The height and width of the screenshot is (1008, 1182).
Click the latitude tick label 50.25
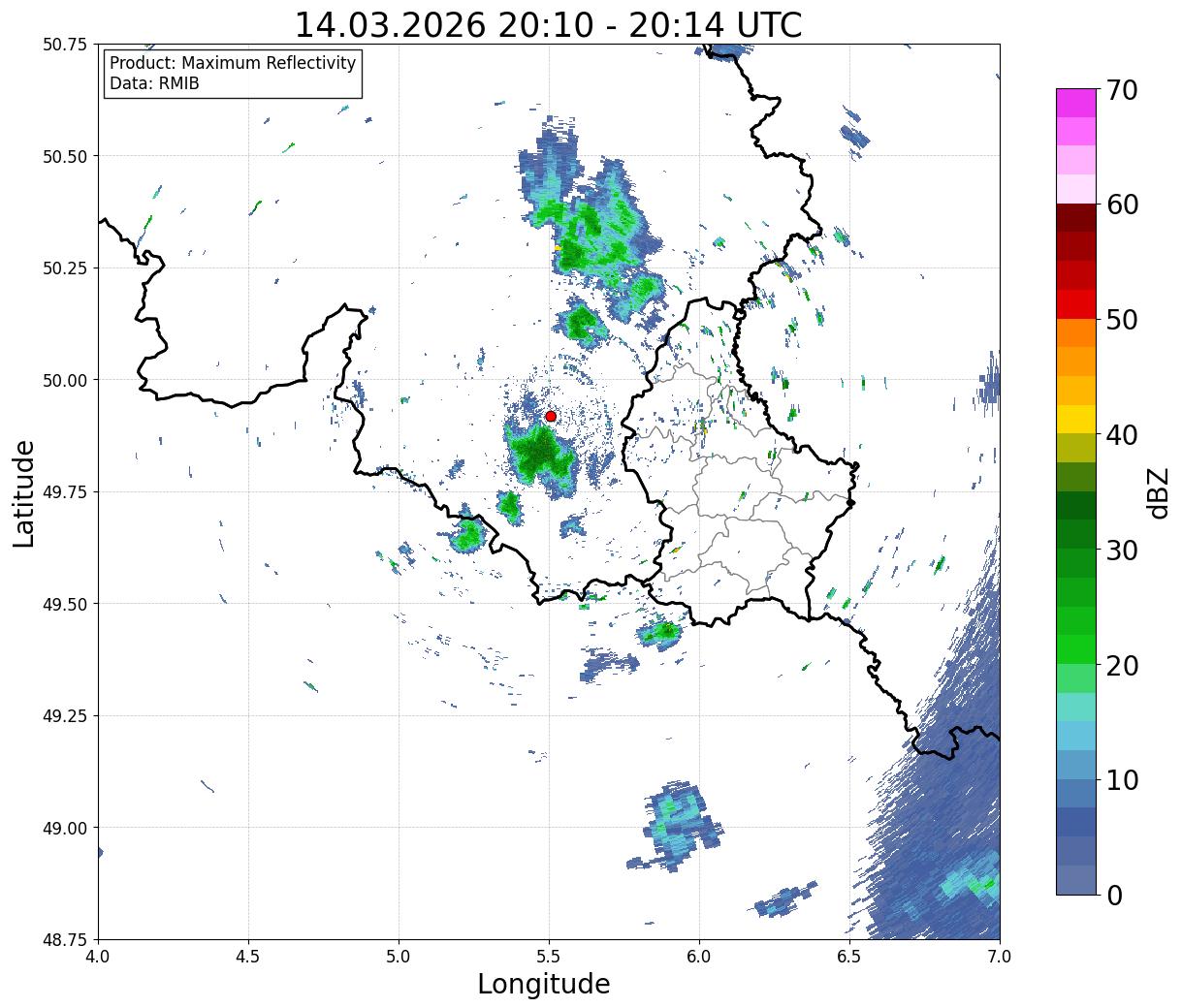pos(65,268)
